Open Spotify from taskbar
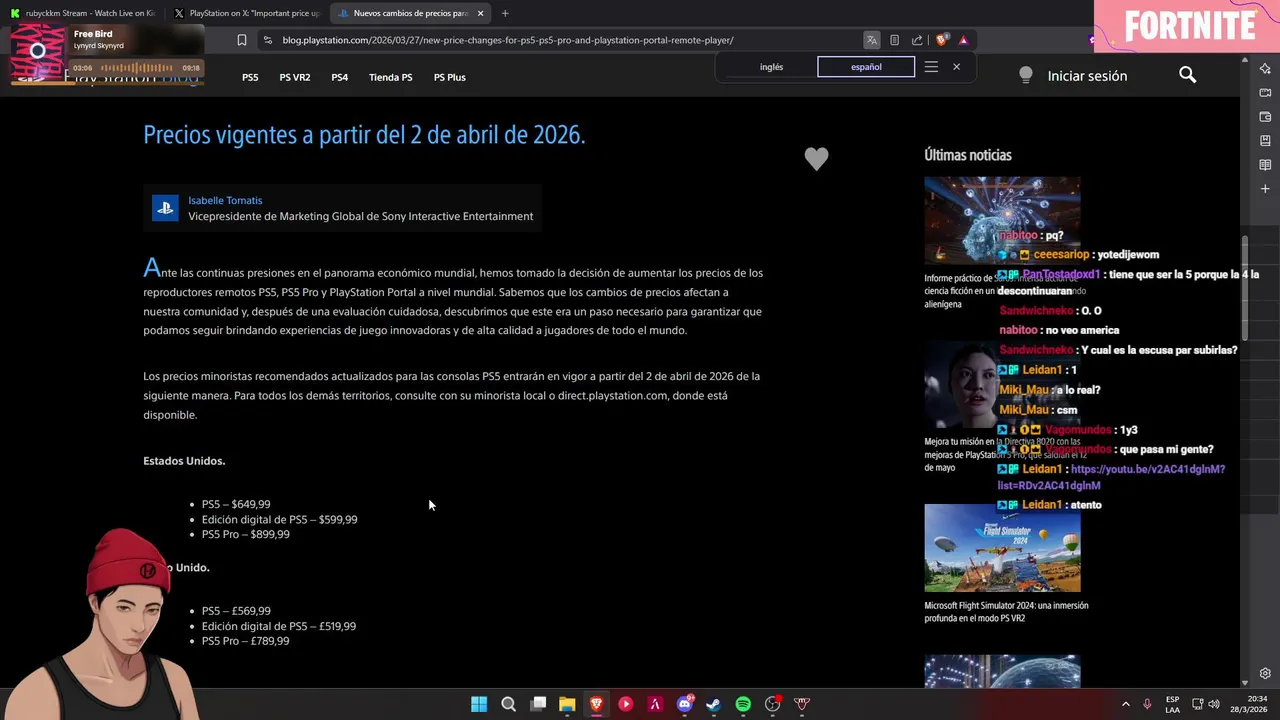The height and width of the screenshot is (720, 1280). [743, 704]
